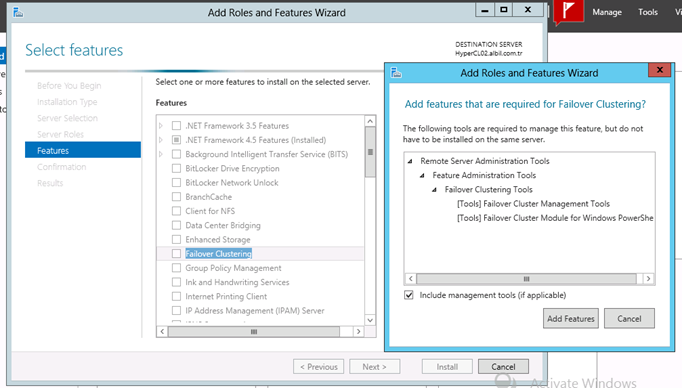Click the required tools list scroll right arrow

click(649, 278)
